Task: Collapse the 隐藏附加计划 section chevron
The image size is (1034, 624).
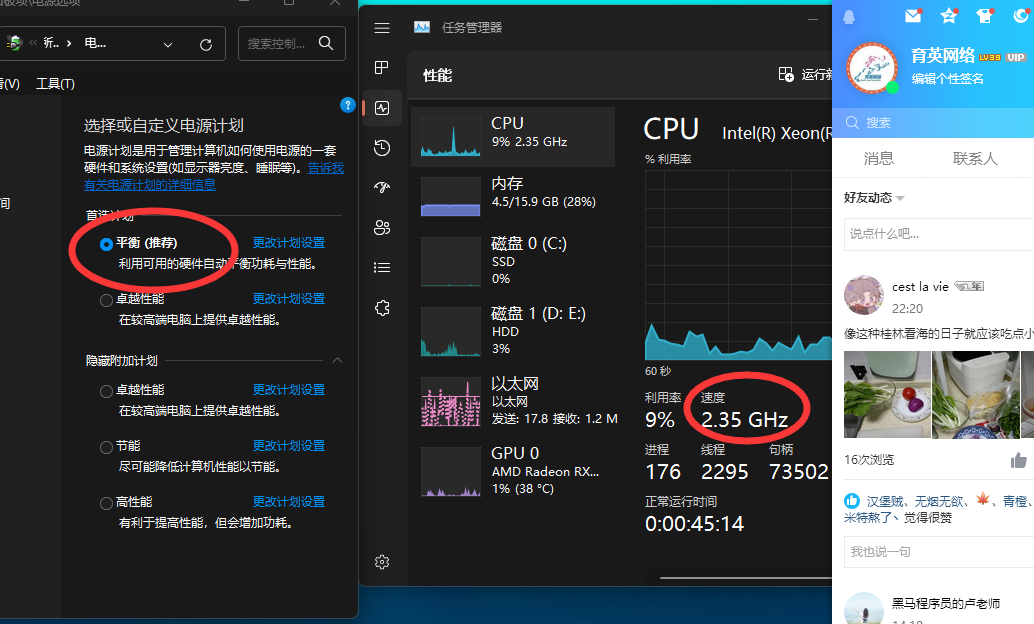Action: (x=337, y=360)
